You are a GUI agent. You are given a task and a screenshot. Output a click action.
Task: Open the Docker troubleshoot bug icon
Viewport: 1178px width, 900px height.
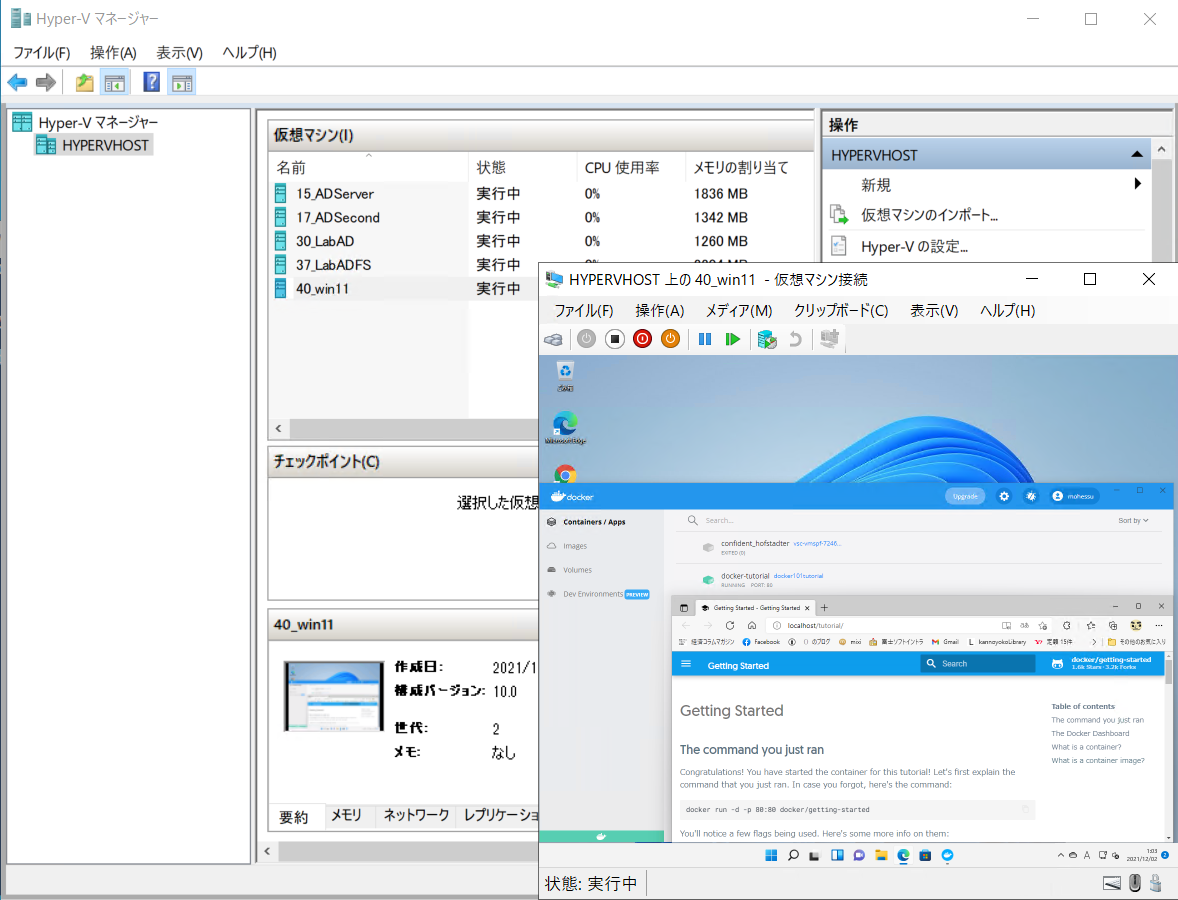point(1031,496)
